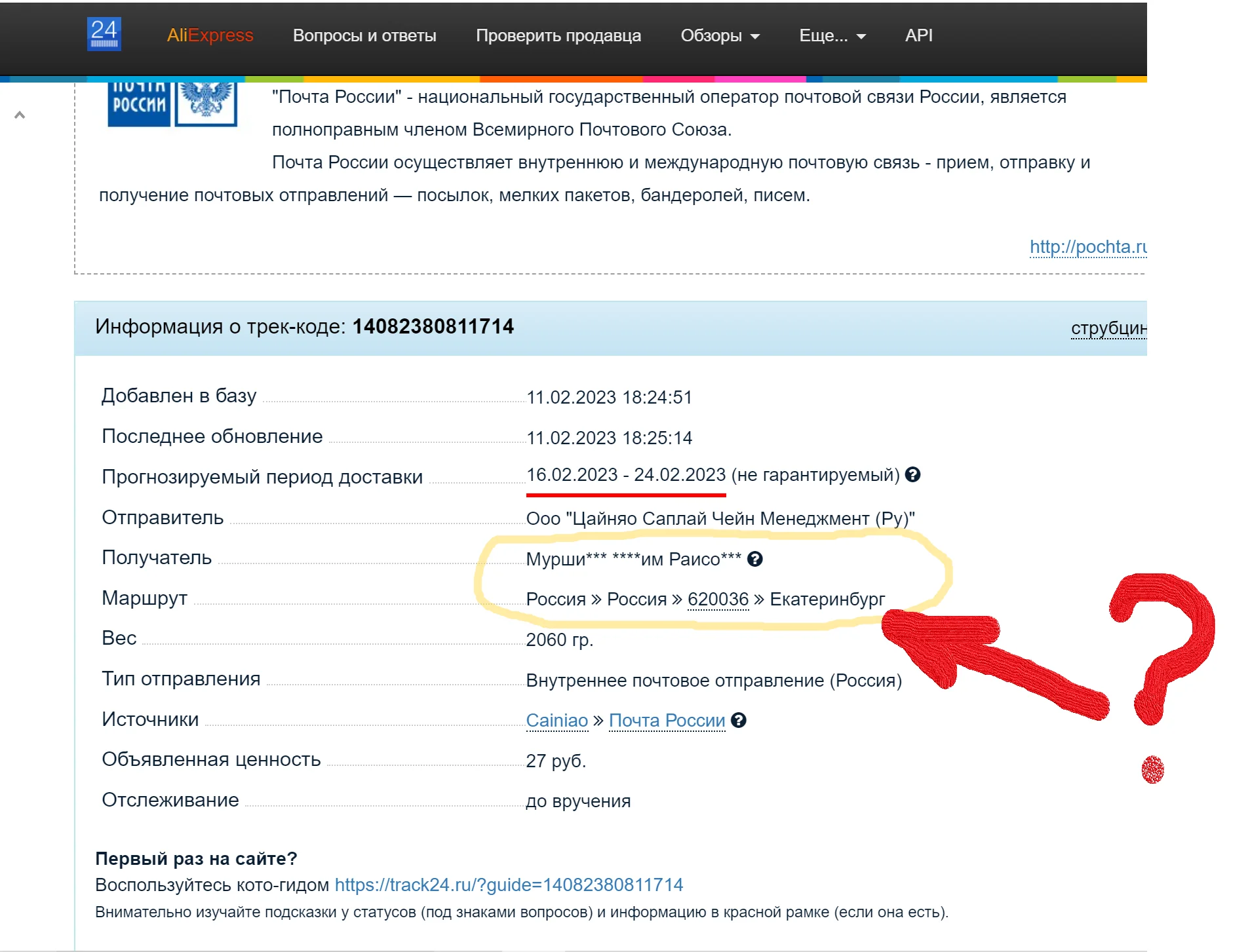Viewport: 1250px width, 952px height.
Task: Expand the Обзоры dropdown menu
Action: 720,35
